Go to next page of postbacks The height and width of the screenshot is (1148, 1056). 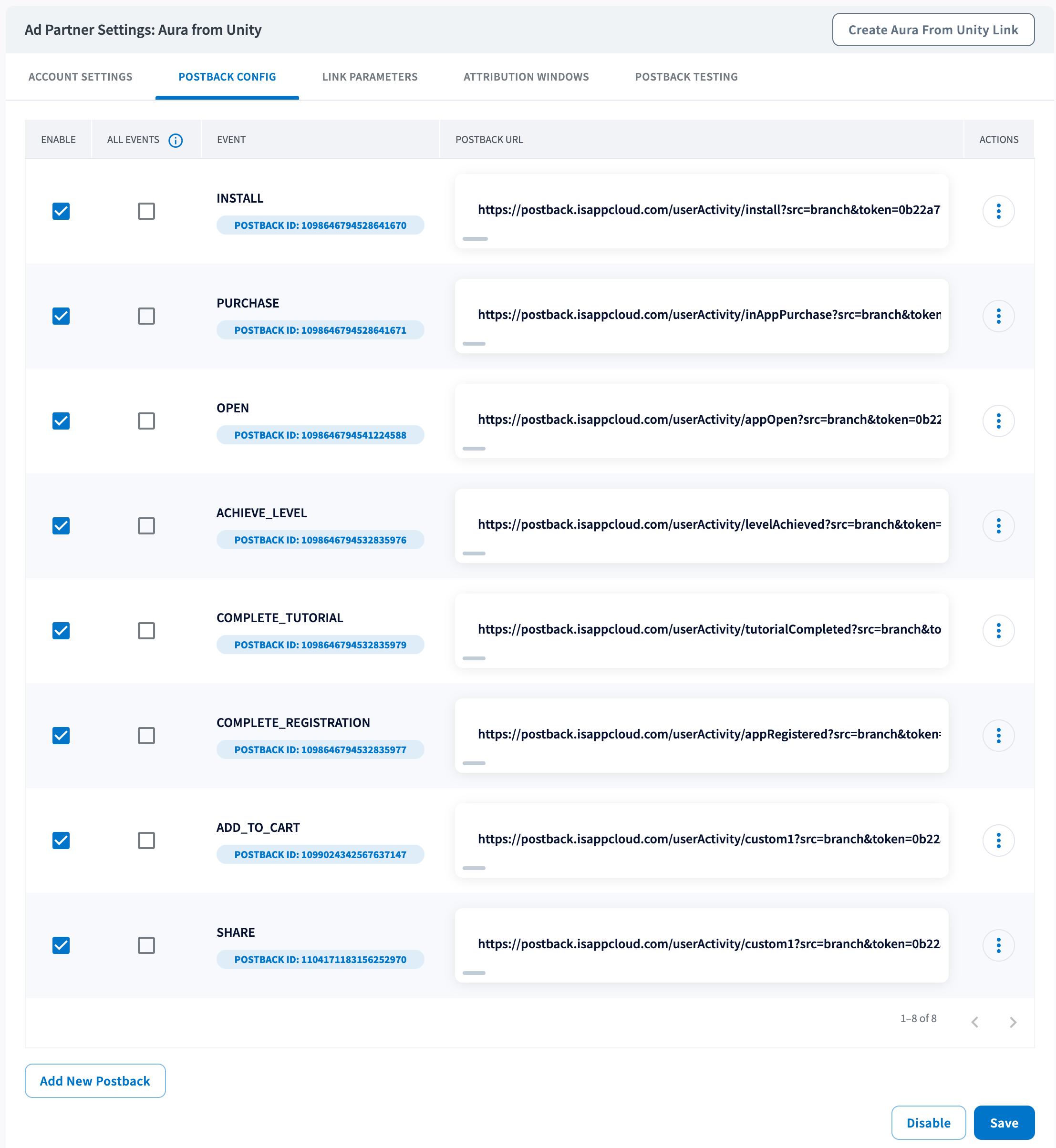coord(1013,1022)
